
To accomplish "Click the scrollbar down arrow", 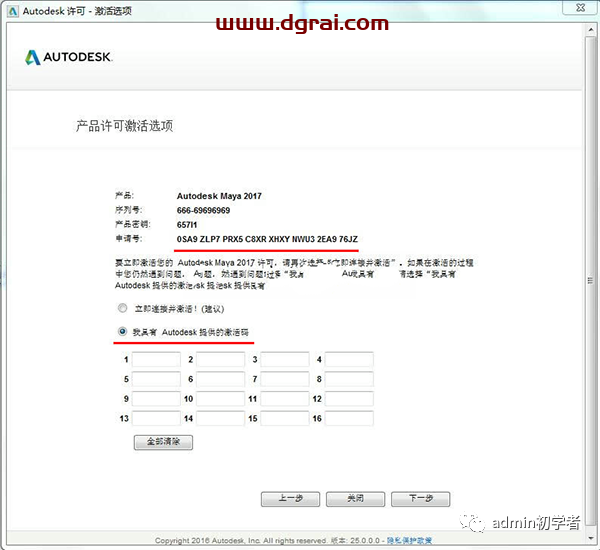I will tap(590, 539).
